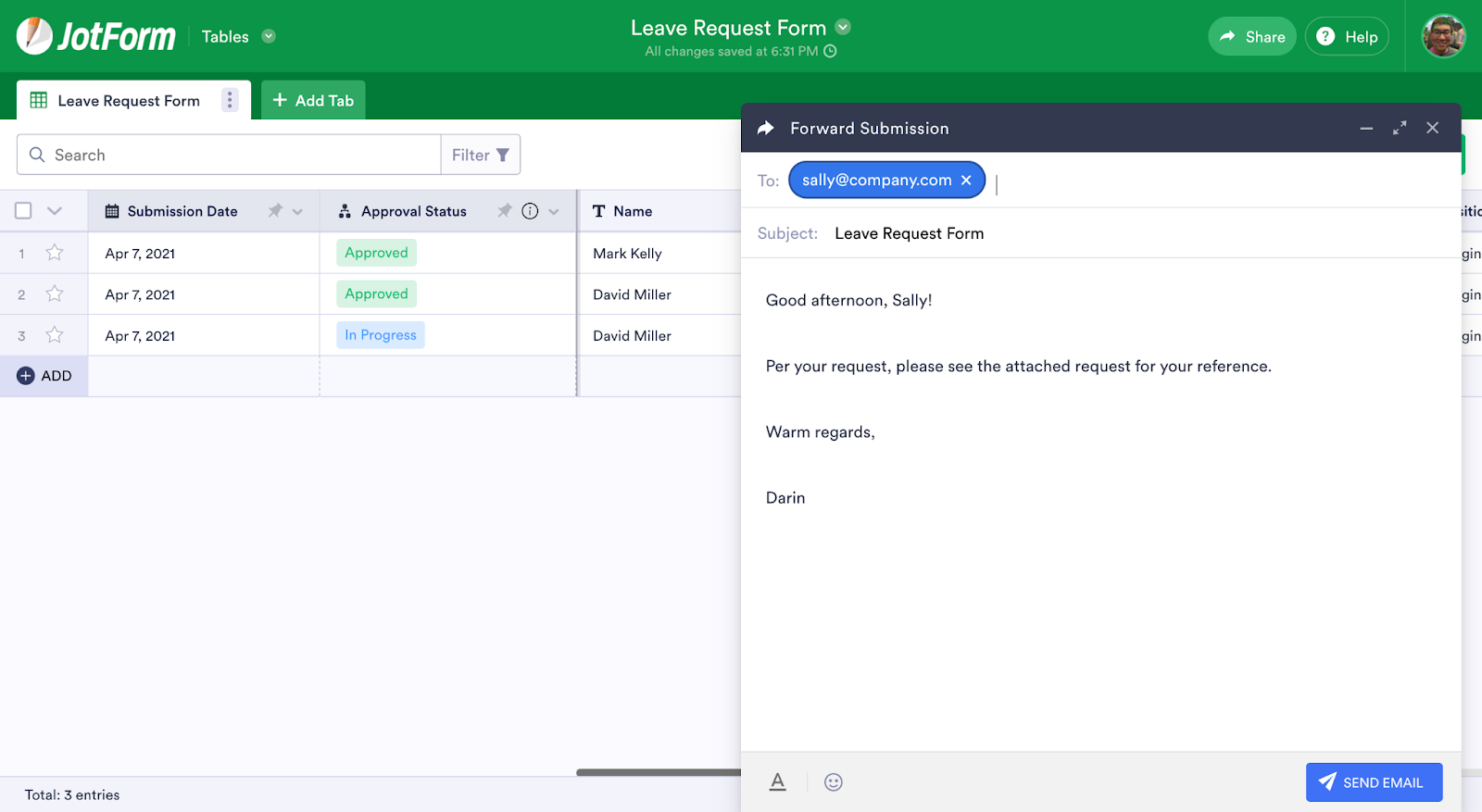Select row 3 Submission Date cell

coord(204,335)
